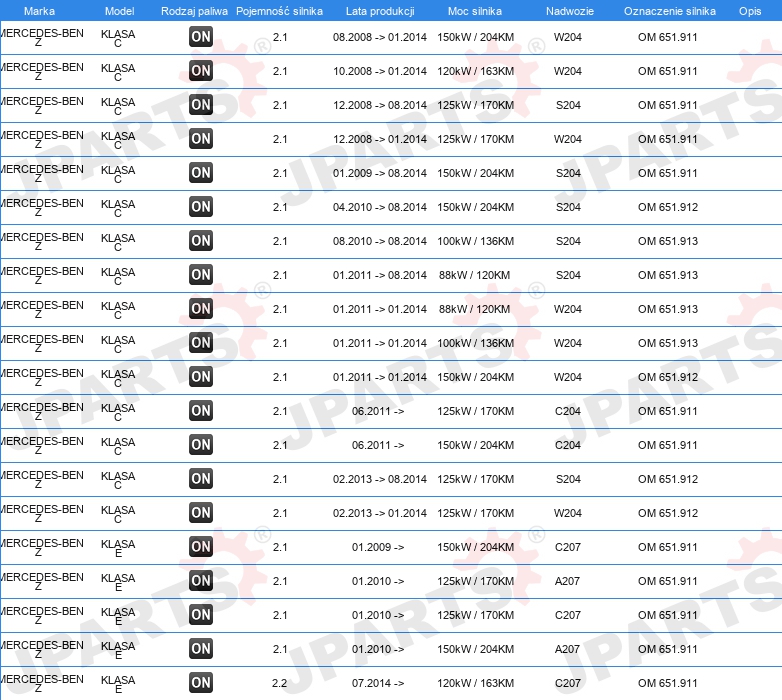Click the Lata produkcji column header
Screen dimensions: 782x700
(380, 11)
